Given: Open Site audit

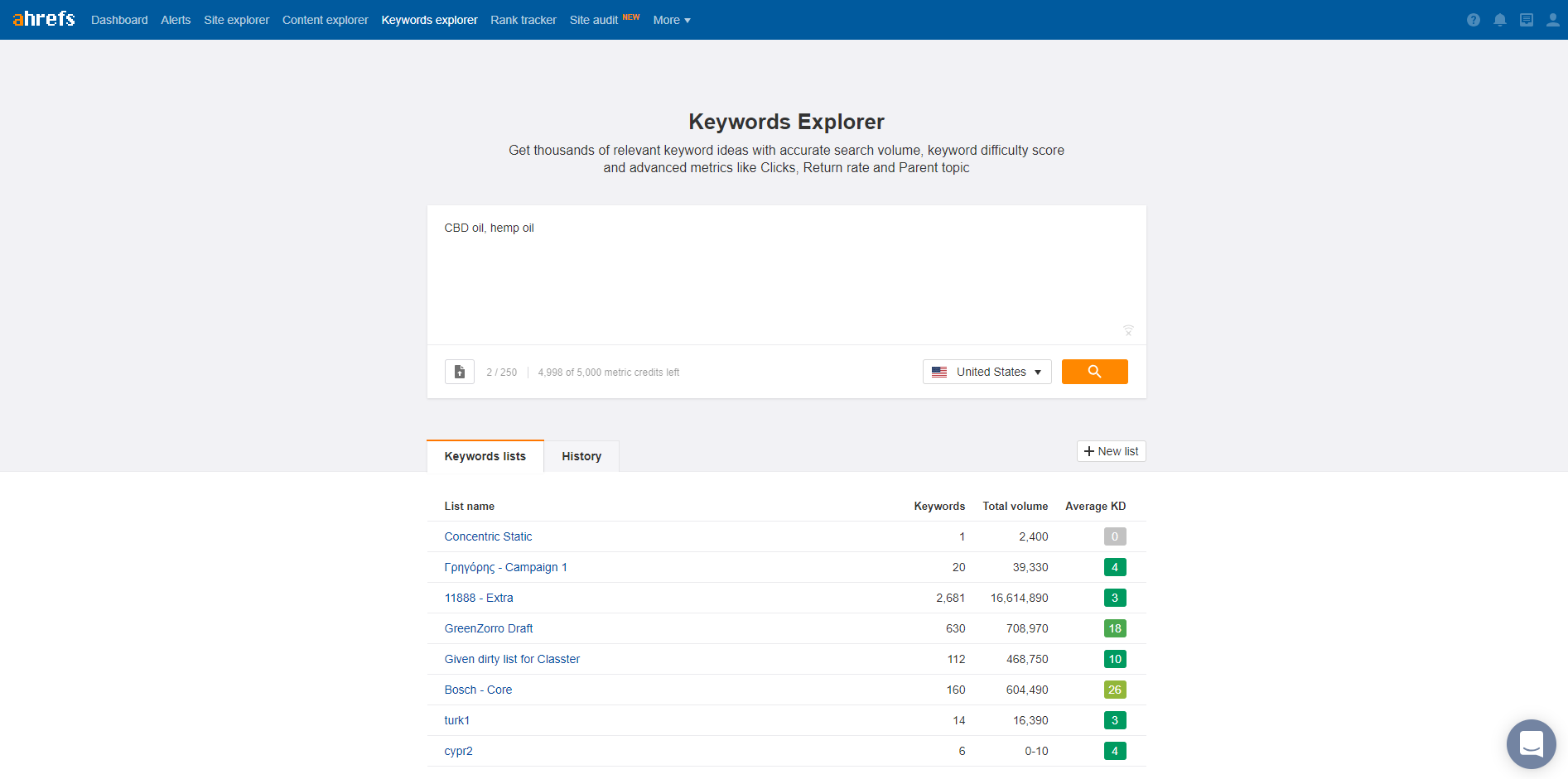Looking at the screenshot, I should tap(594, 20).
